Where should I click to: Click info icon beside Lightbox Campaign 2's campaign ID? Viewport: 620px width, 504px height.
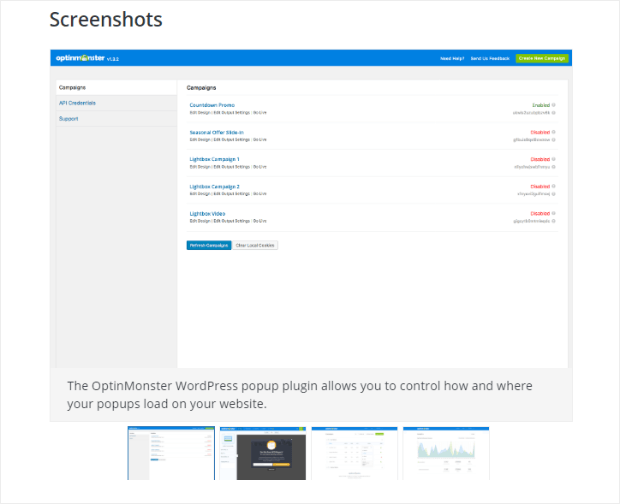(x=554, y=194)
